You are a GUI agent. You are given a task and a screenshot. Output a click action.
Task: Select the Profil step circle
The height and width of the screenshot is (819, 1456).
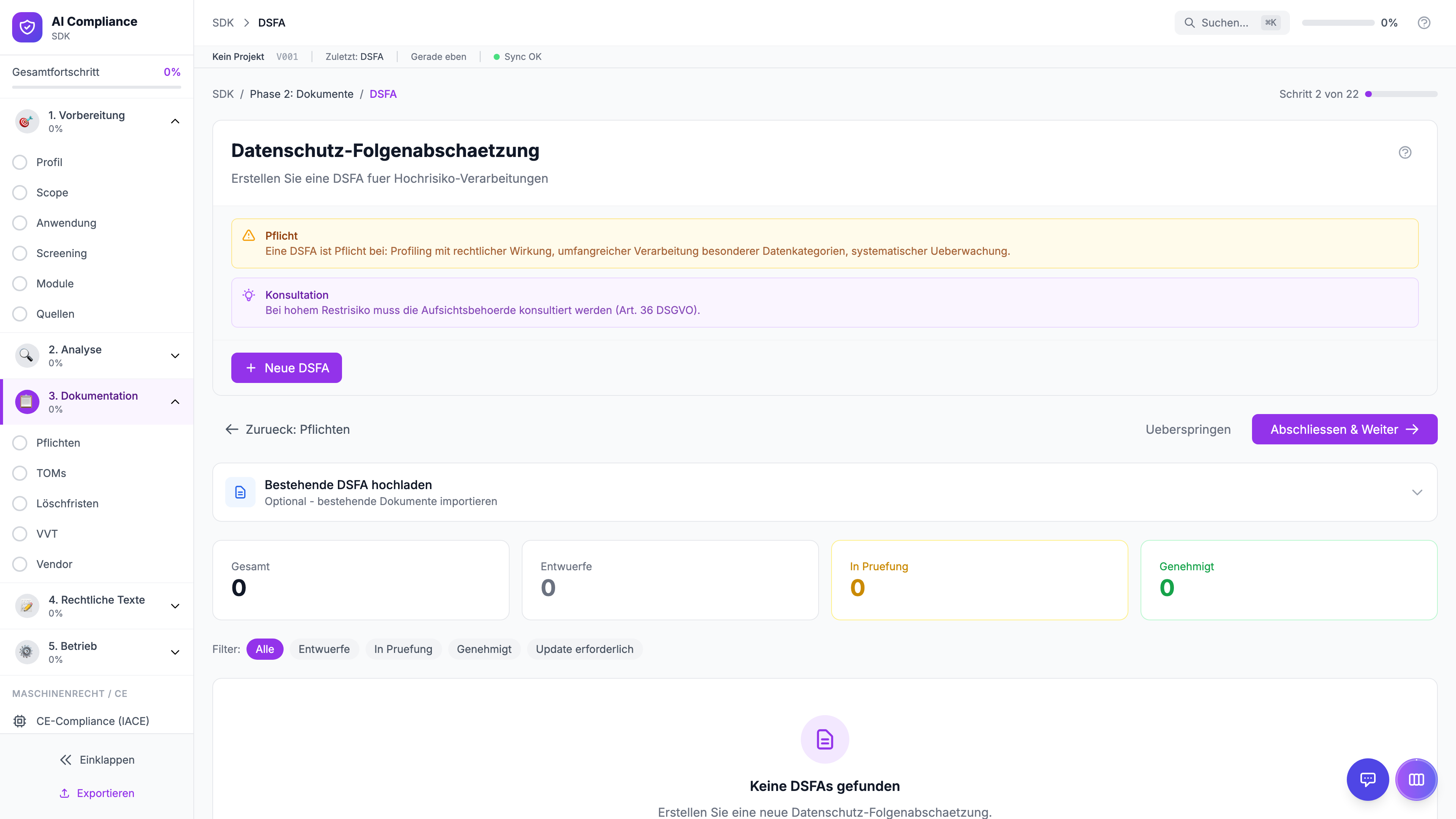click(20, 162)
